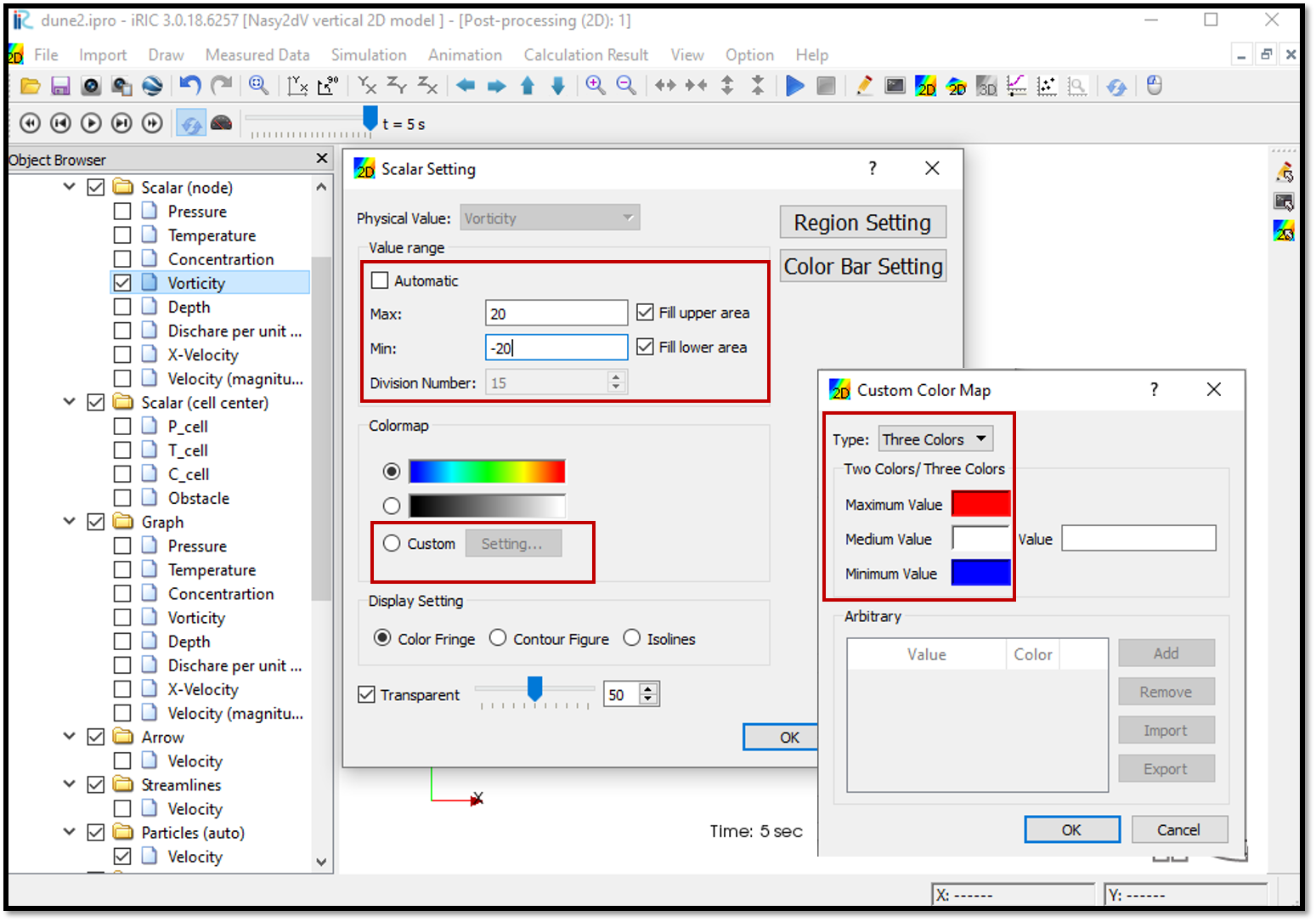Open the graph window toolbar icon
The height and width of the screenshot is (922, 1316).
coord(1017,86)
